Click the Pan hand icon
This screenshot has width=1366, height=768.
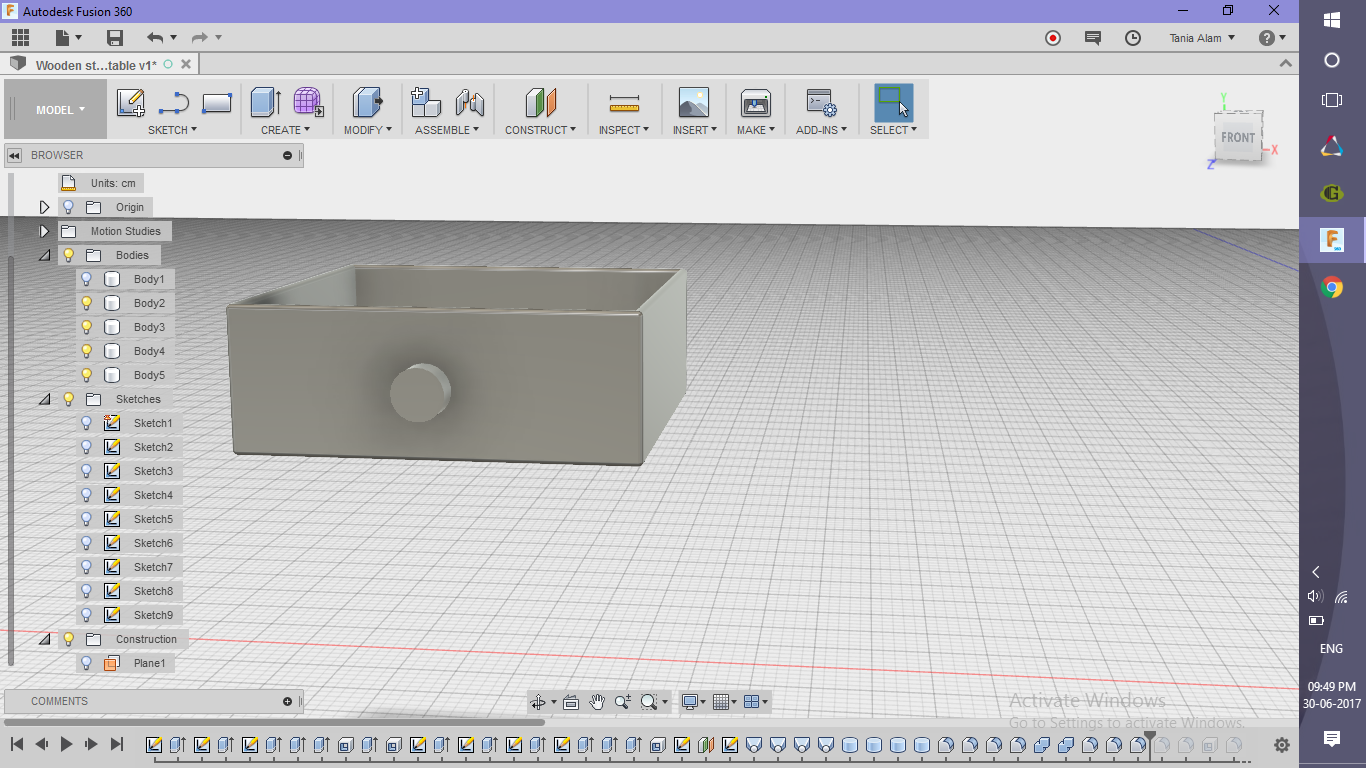coord(597,702)
